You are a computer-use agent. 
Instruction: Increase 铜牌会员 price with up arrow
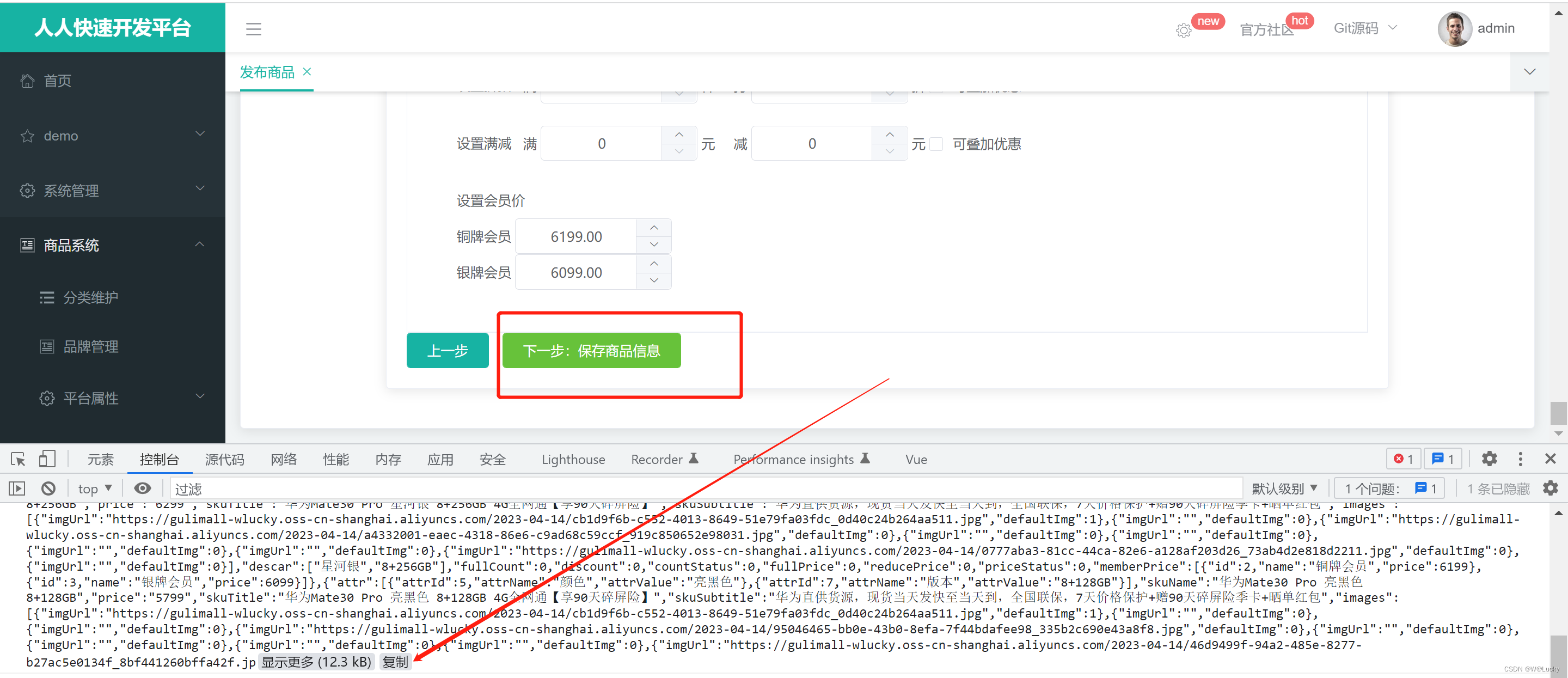coord(654,228)
